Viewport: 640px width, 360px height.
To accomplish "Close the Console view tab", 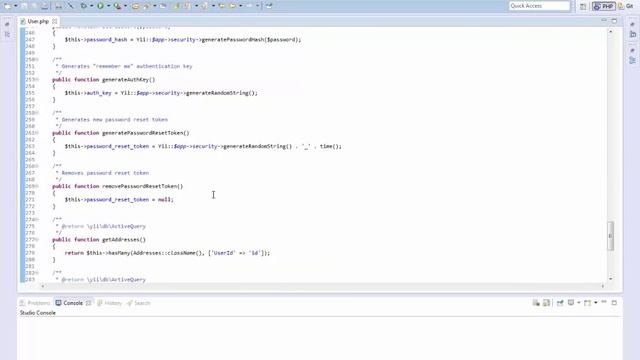I will (x=89, y=303).
